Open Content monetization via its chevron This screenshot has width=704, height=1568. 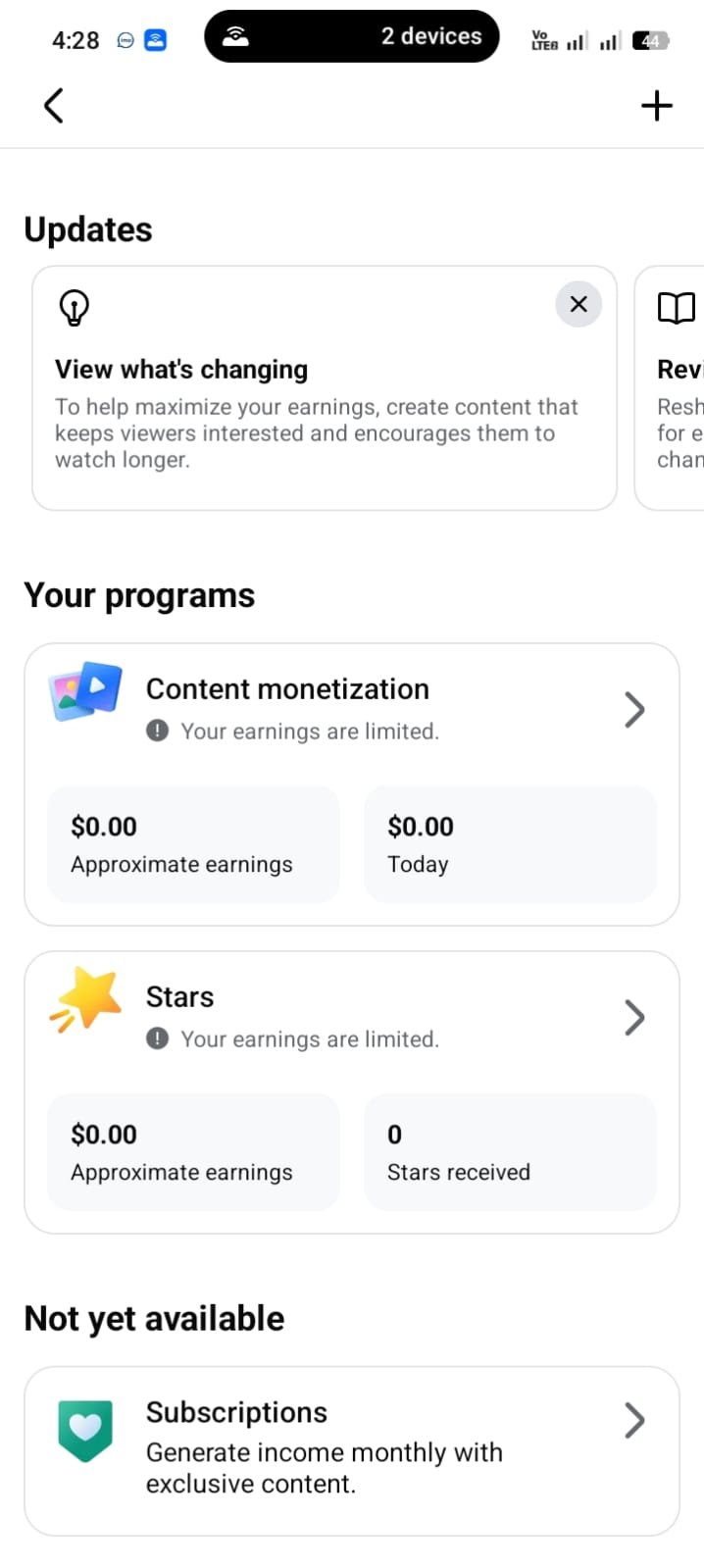point(634,709)
